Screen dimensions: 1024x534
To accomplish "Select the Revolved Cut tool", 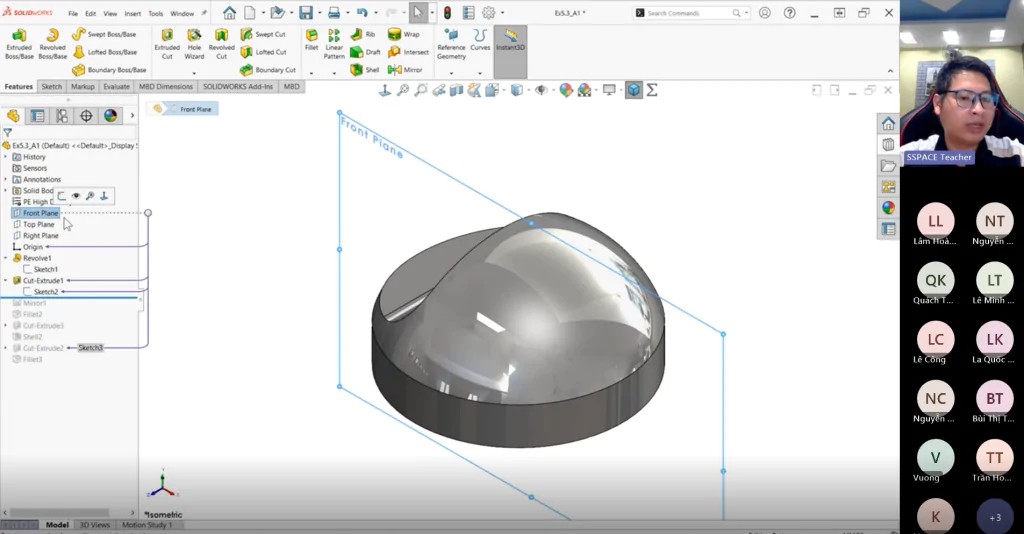I will [x=221, y=44].
